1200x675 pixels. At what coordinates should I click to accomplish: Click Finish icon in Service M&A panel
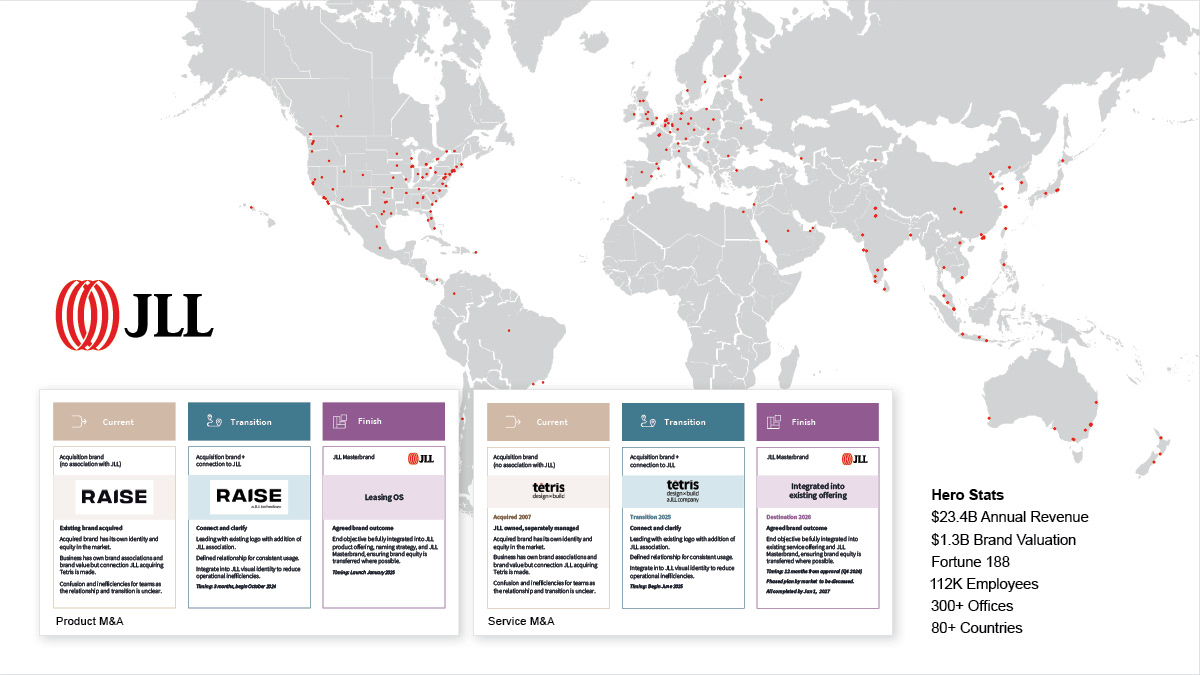pos(773,422)
